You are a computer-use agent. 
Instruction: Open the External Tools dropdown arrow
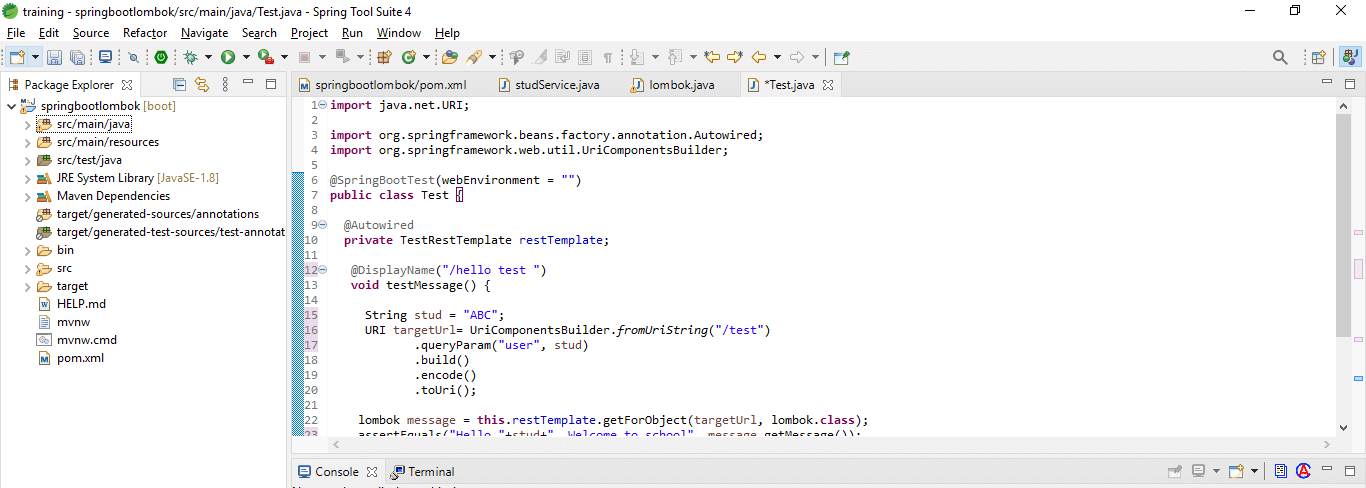(284, 58)
